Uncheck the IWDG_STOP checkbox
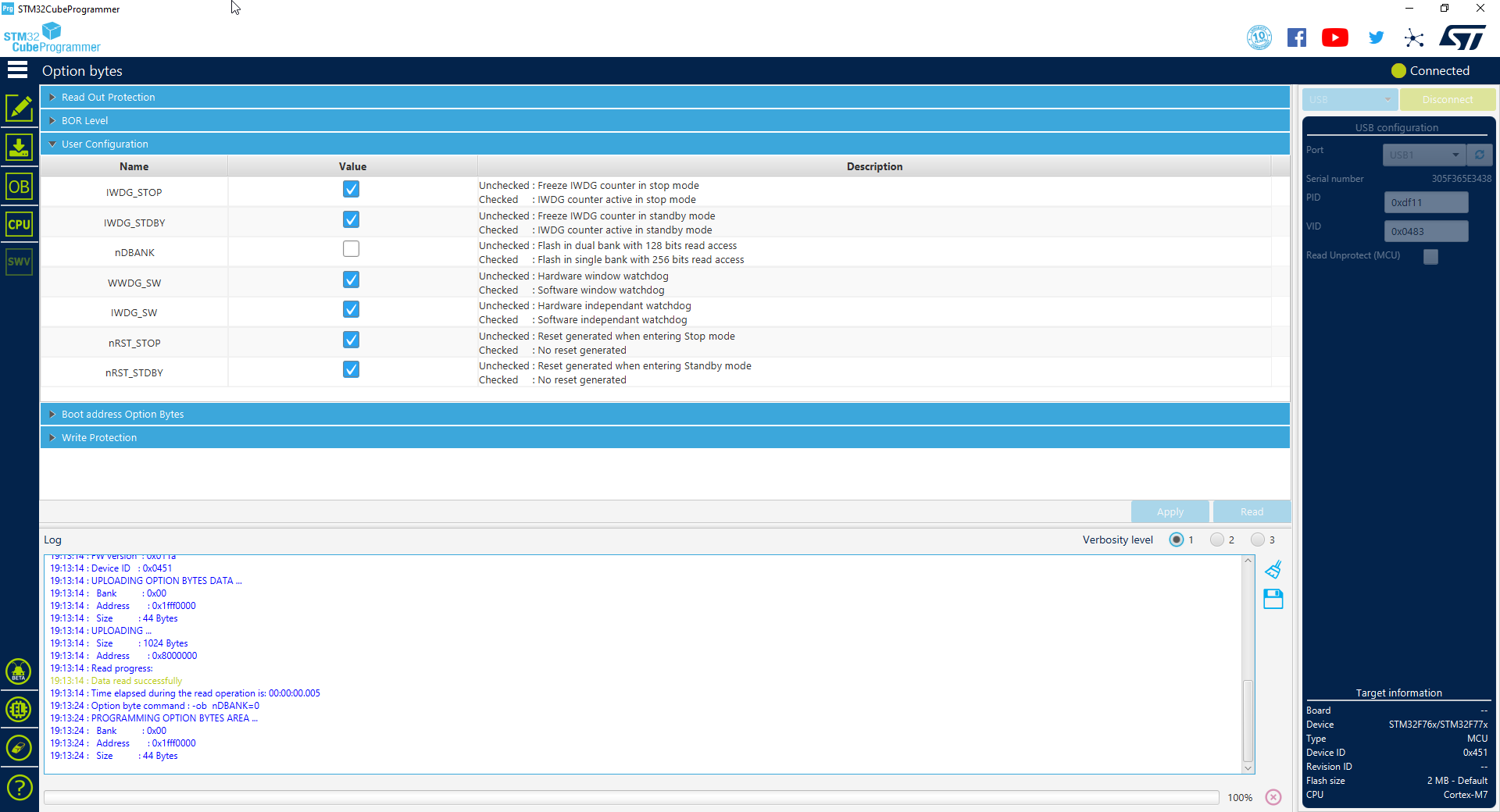 (352, 189)
